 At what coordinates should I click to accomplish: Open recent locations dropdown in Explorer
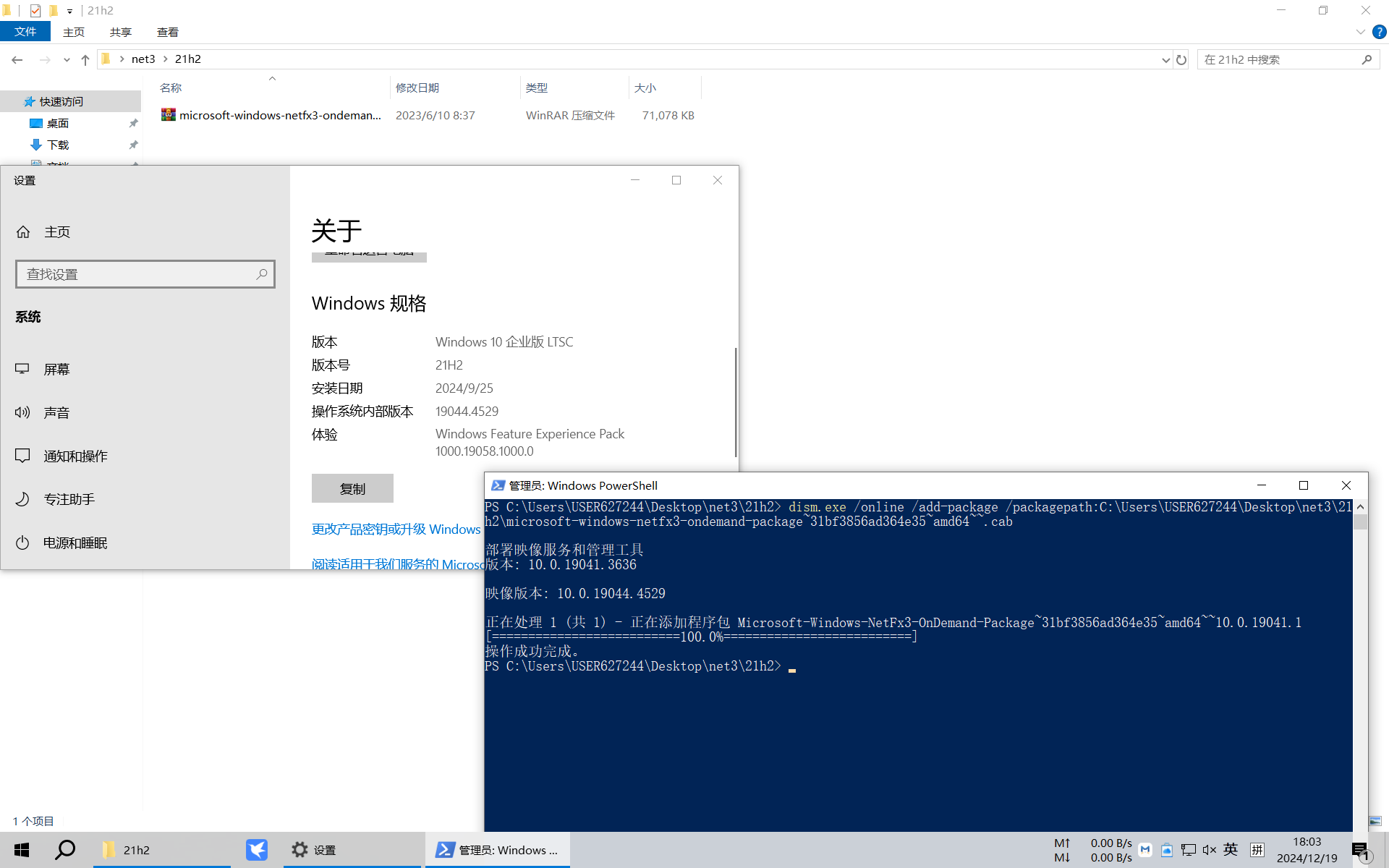(67, 59)
